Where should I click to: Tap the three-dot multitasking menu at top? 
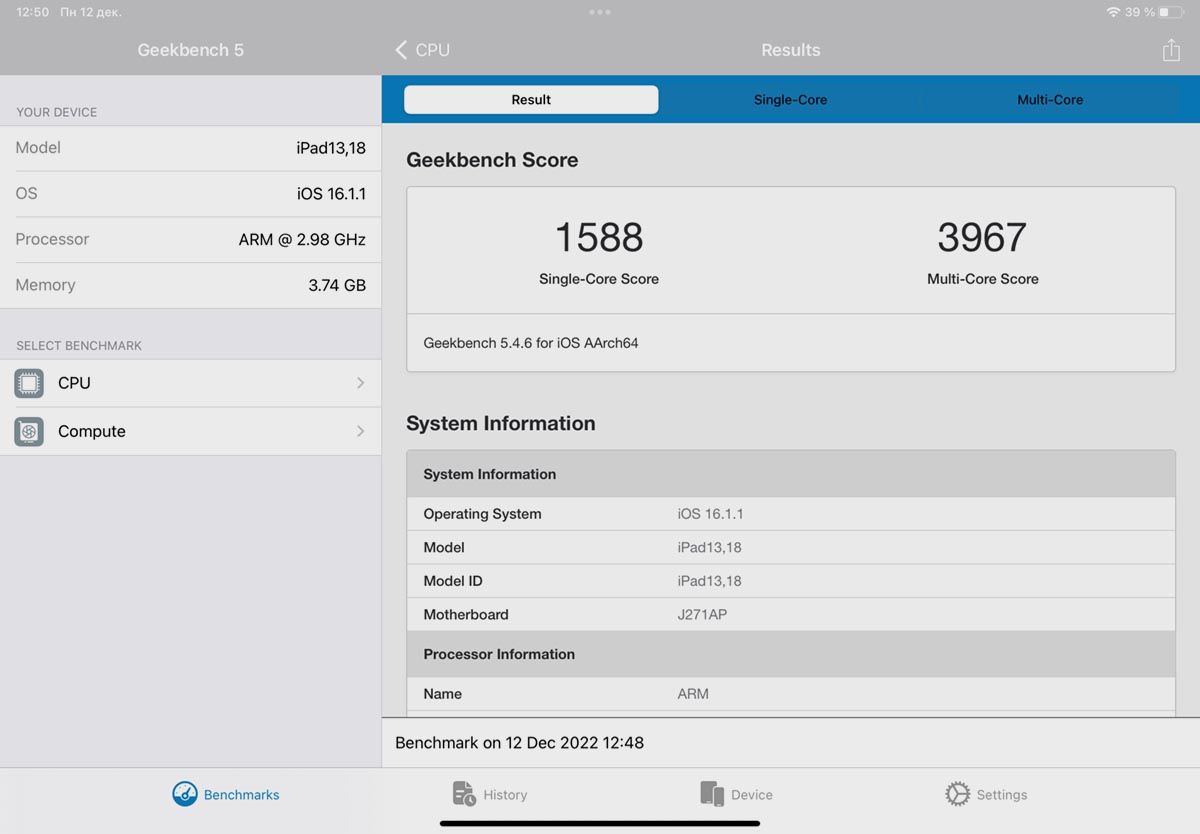pos(600,12)
